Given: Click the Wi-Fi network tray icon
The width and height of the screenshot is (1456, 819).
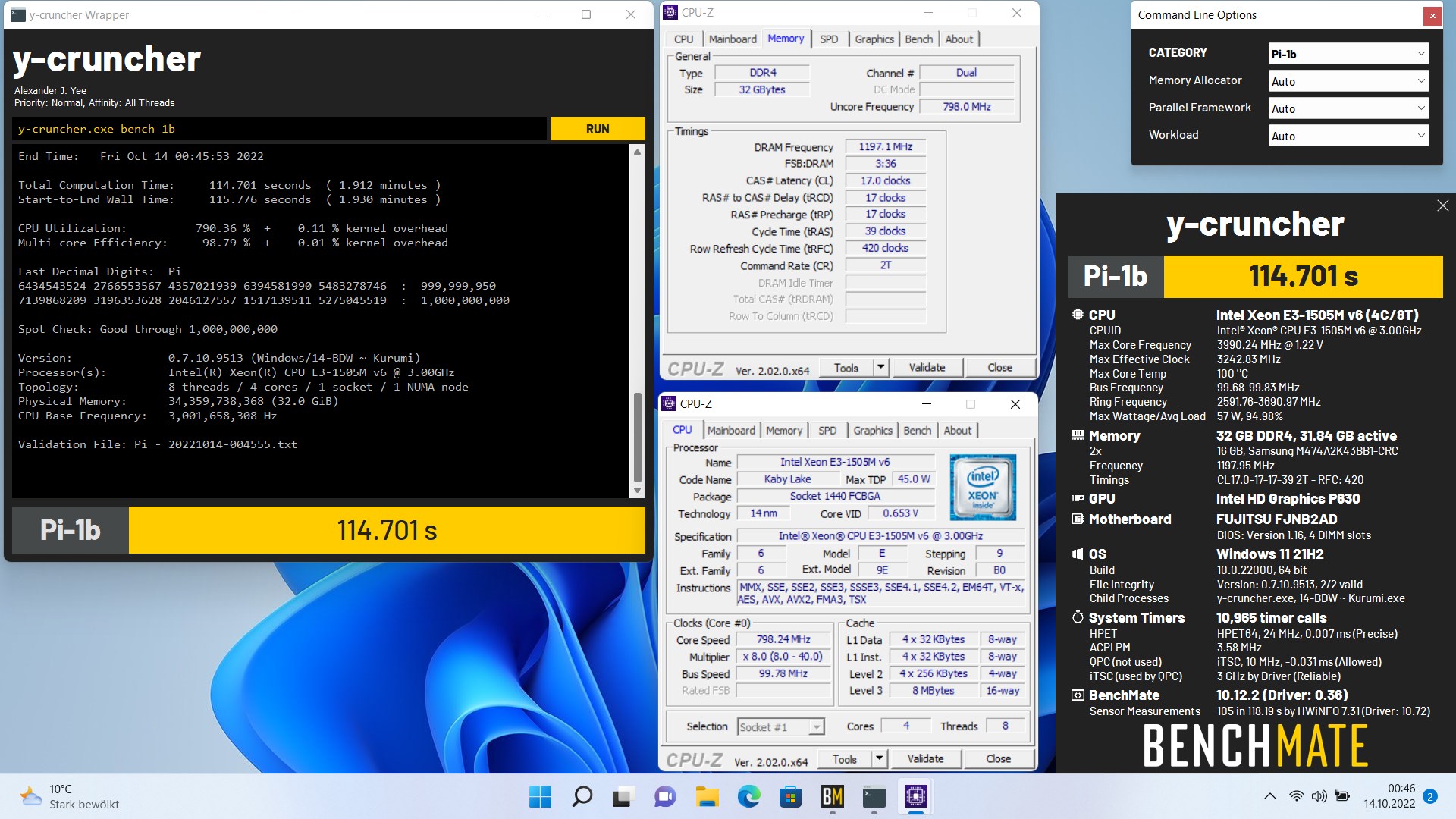Looking at the screenshot, I should tap(1296, 796).
